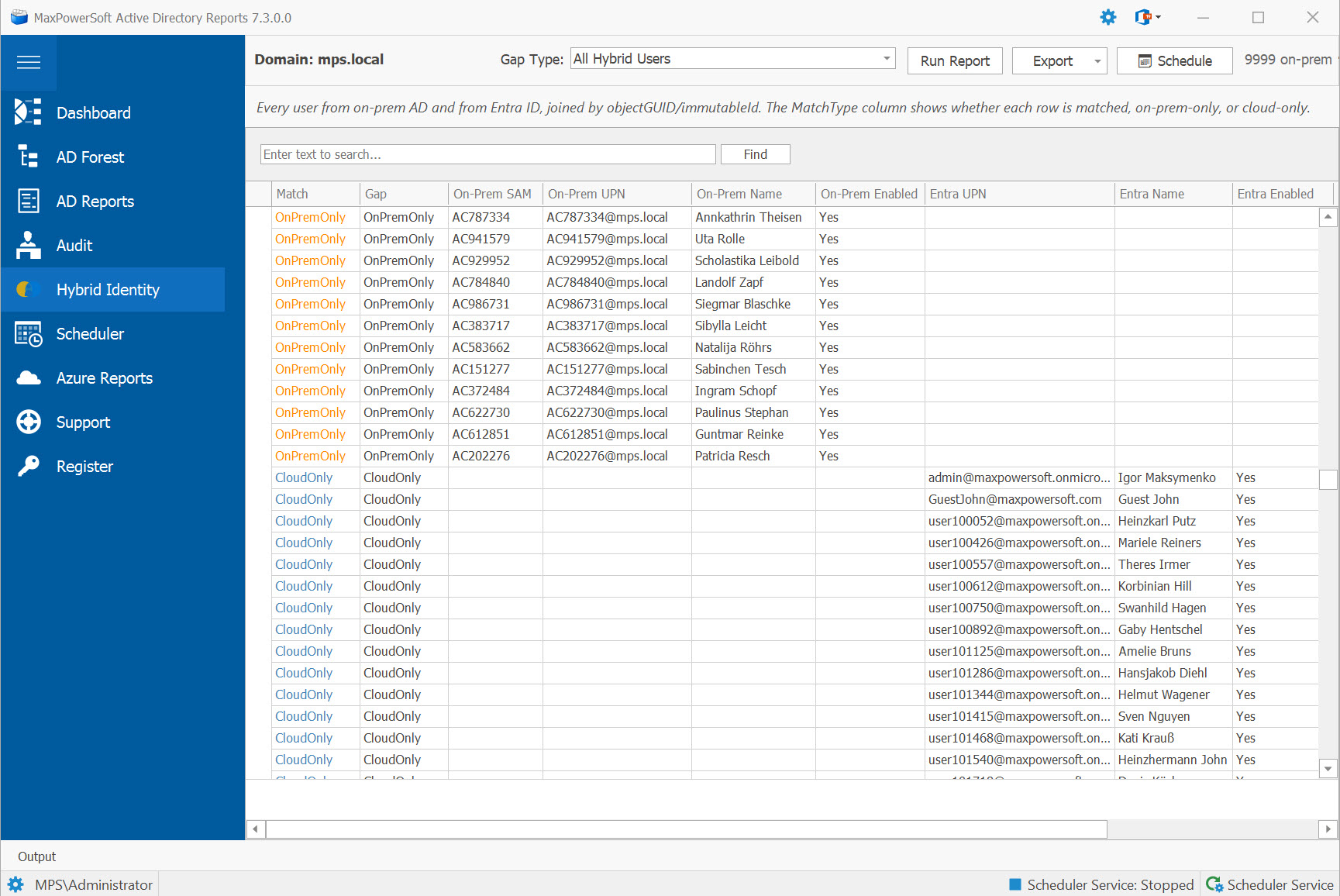Viewport: 1340px width, 896px height.
Task: Select the Heinzkarl Putz Entra Name cell
Action: (x=1173, y=521)
